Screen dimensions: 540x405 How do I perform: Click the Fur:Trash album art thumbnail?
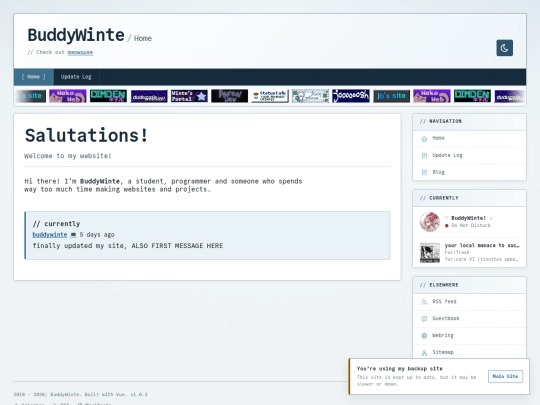click(430, 252)
